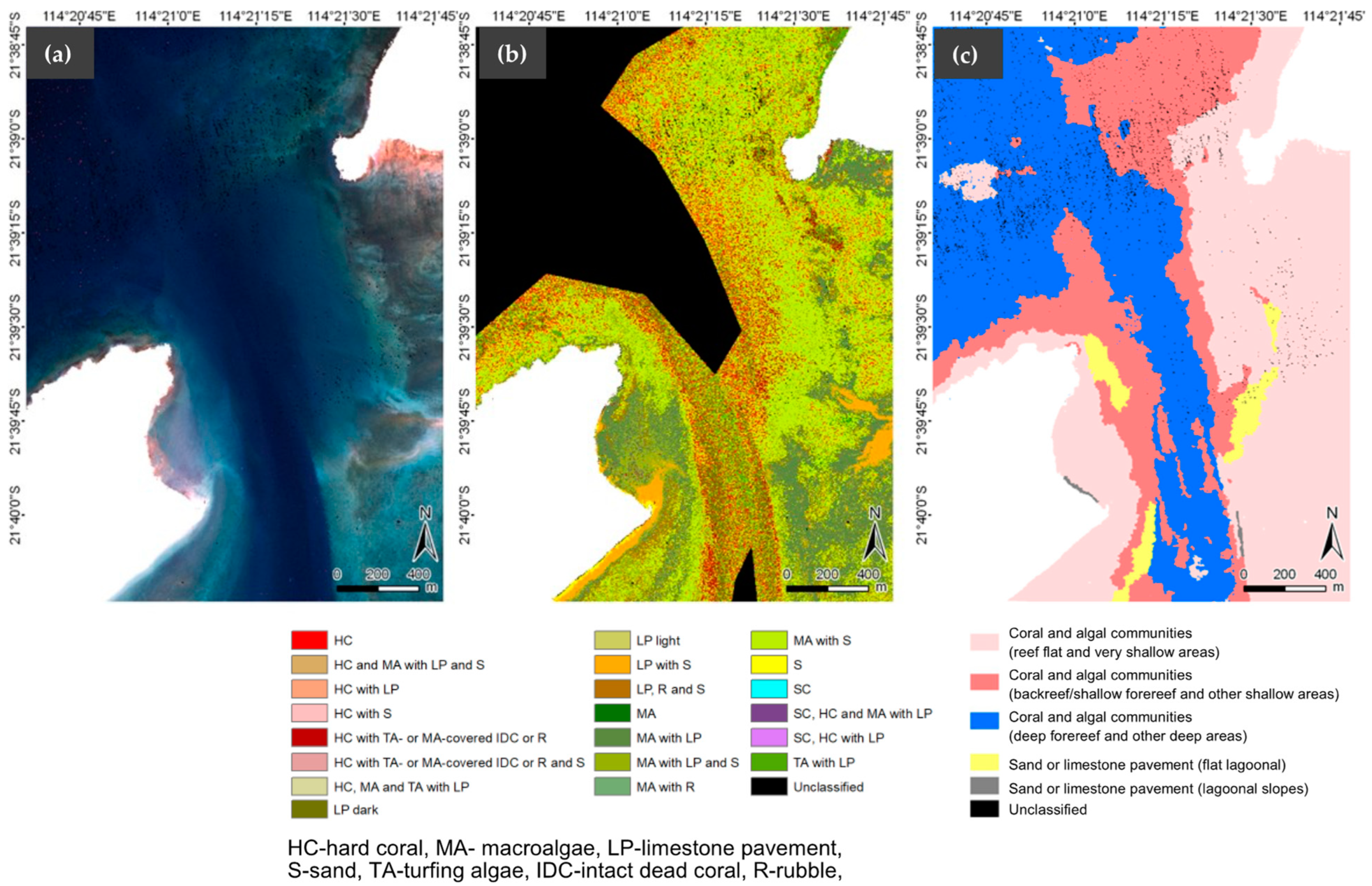Click the purple SC, HC and MA with LP swatch
The image size is (1372, 886).
pyautogui.click(x=769, y=713)
